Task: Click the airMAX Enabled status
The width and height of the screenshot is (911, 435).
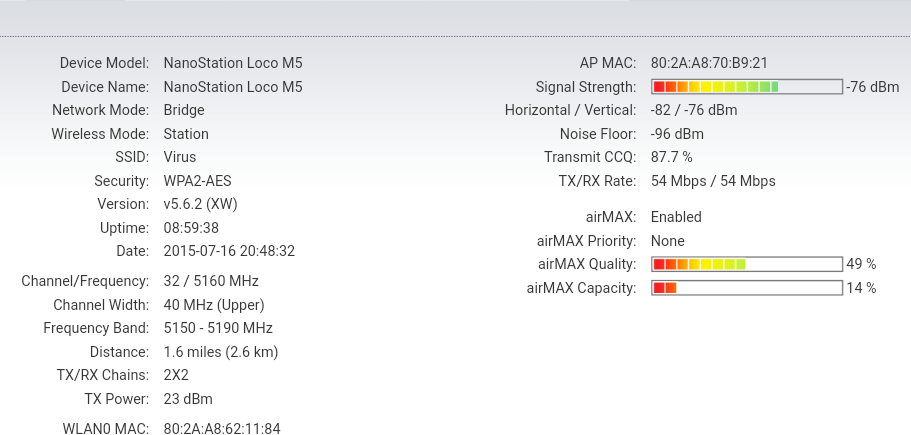Action: click(x=676, y=217)
